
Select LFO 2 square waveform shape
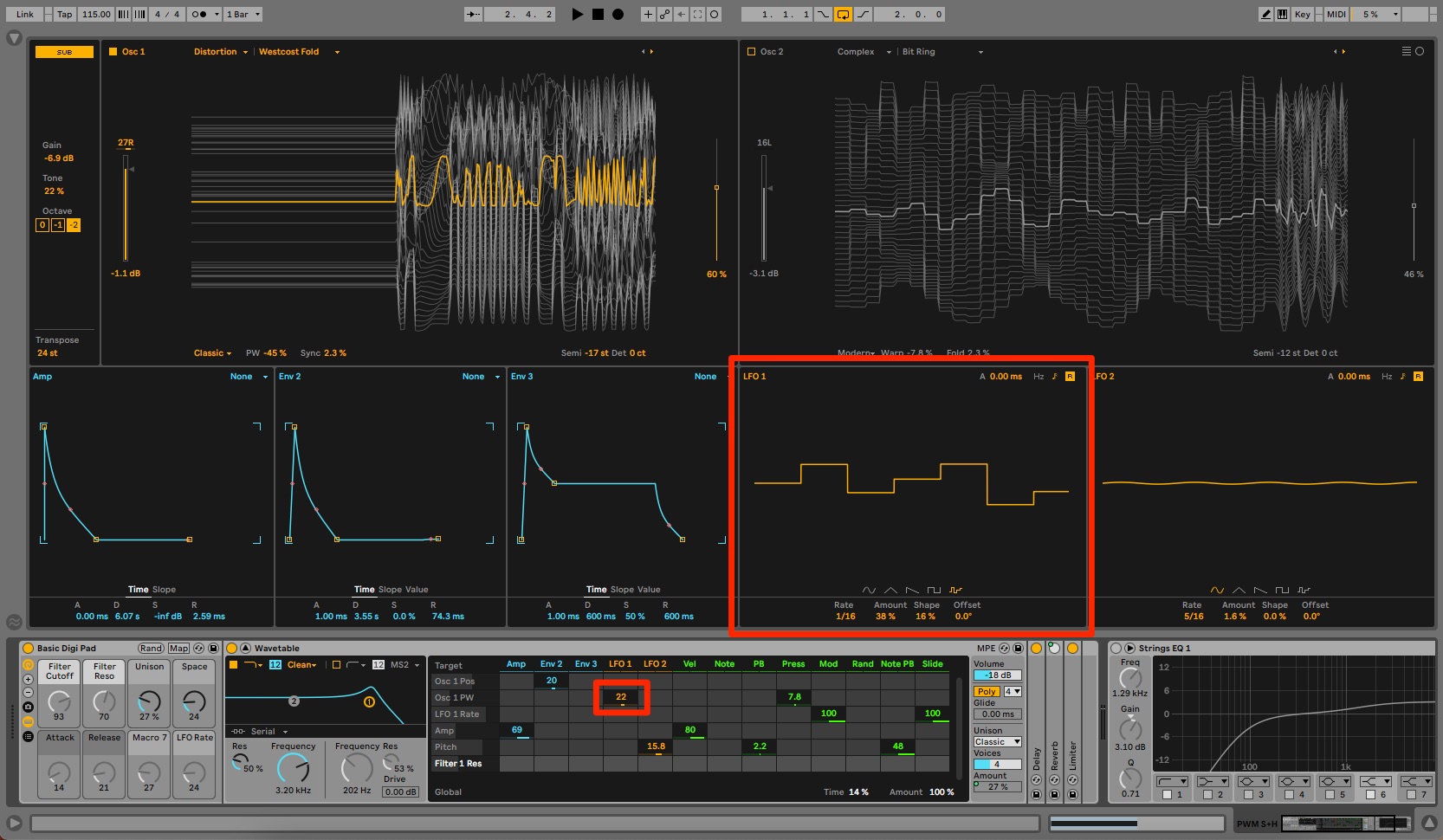[1282, 591]
